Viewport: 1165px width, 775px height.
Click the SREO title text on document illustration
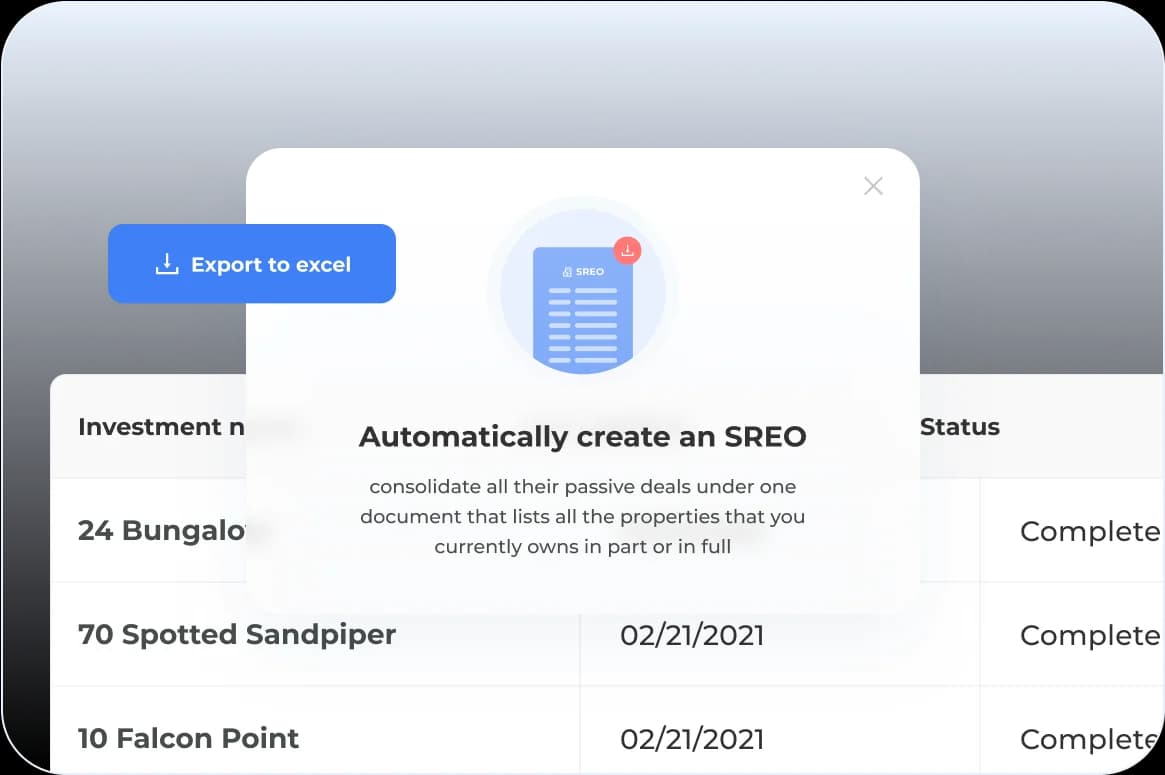[590, 272]
